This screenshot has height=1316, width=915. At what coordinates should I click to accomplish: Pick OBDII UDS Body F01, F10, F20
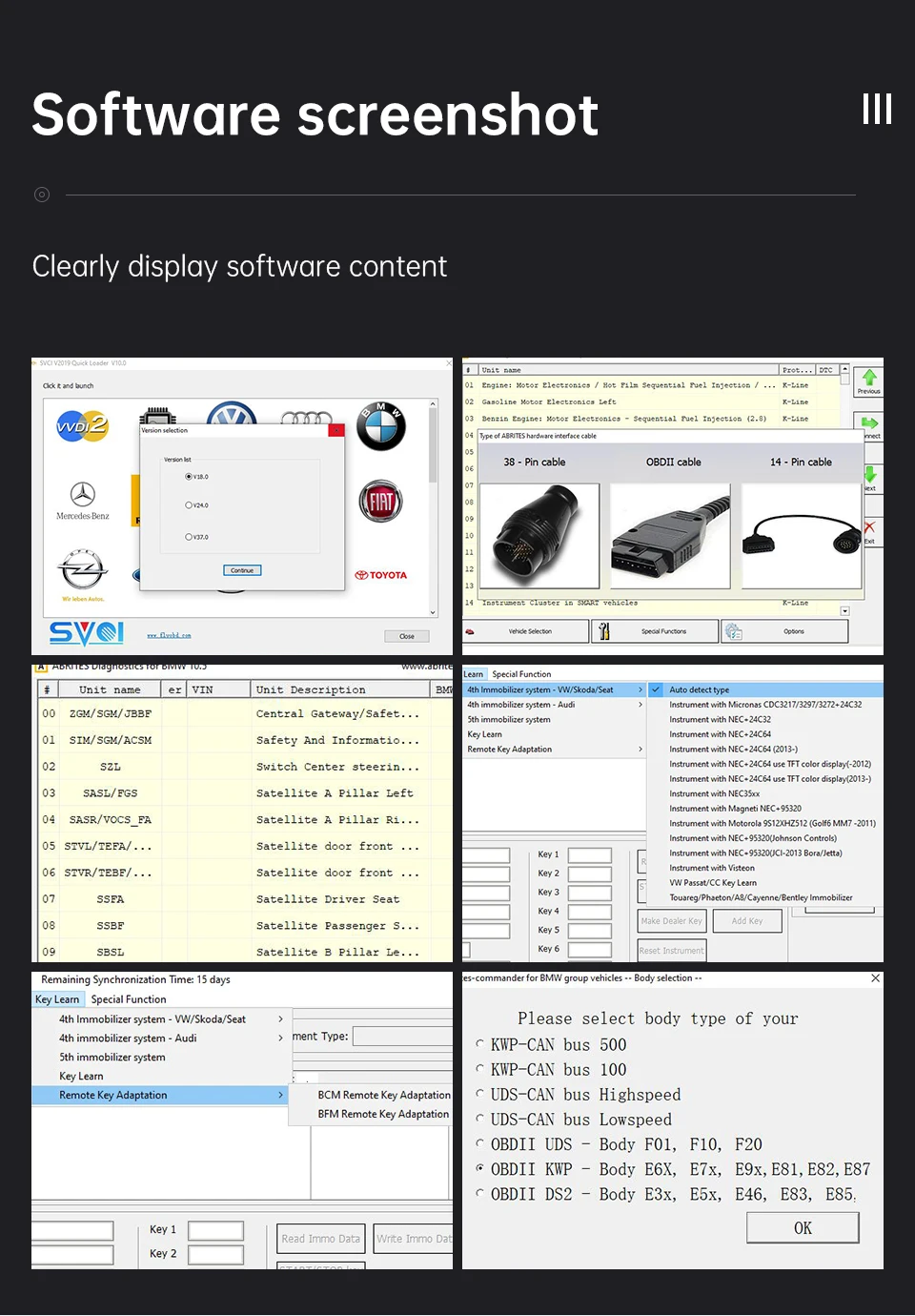[479, 1143]
